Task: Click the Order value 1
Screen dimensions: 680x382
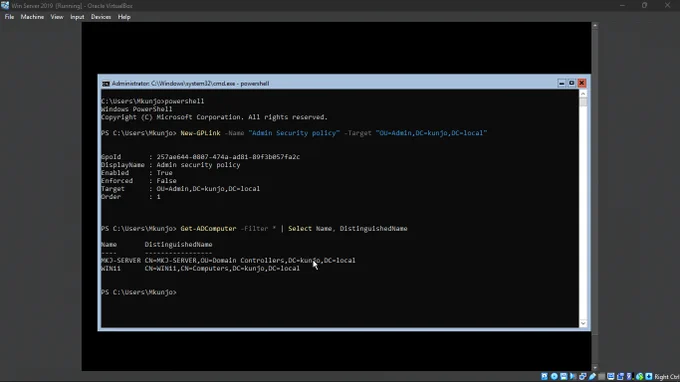Action: coord(158,197)
